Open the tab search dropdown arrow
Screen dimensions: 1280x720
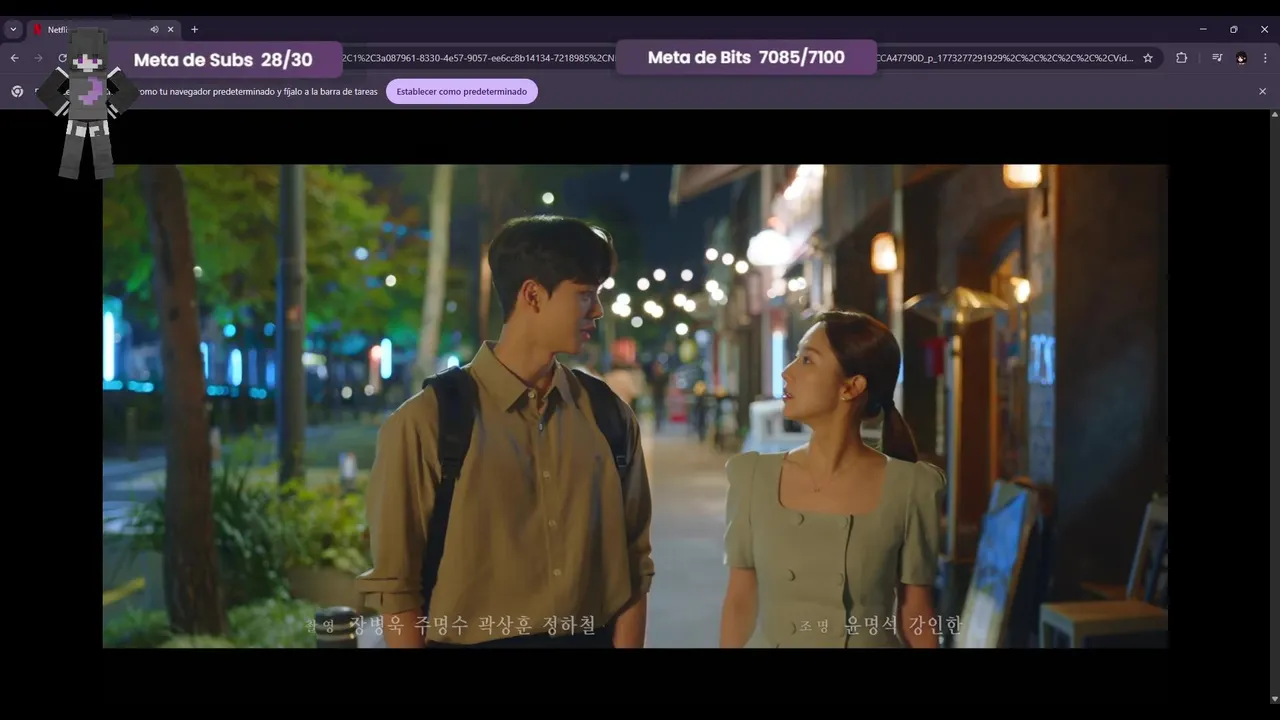[x=13, y=30]
